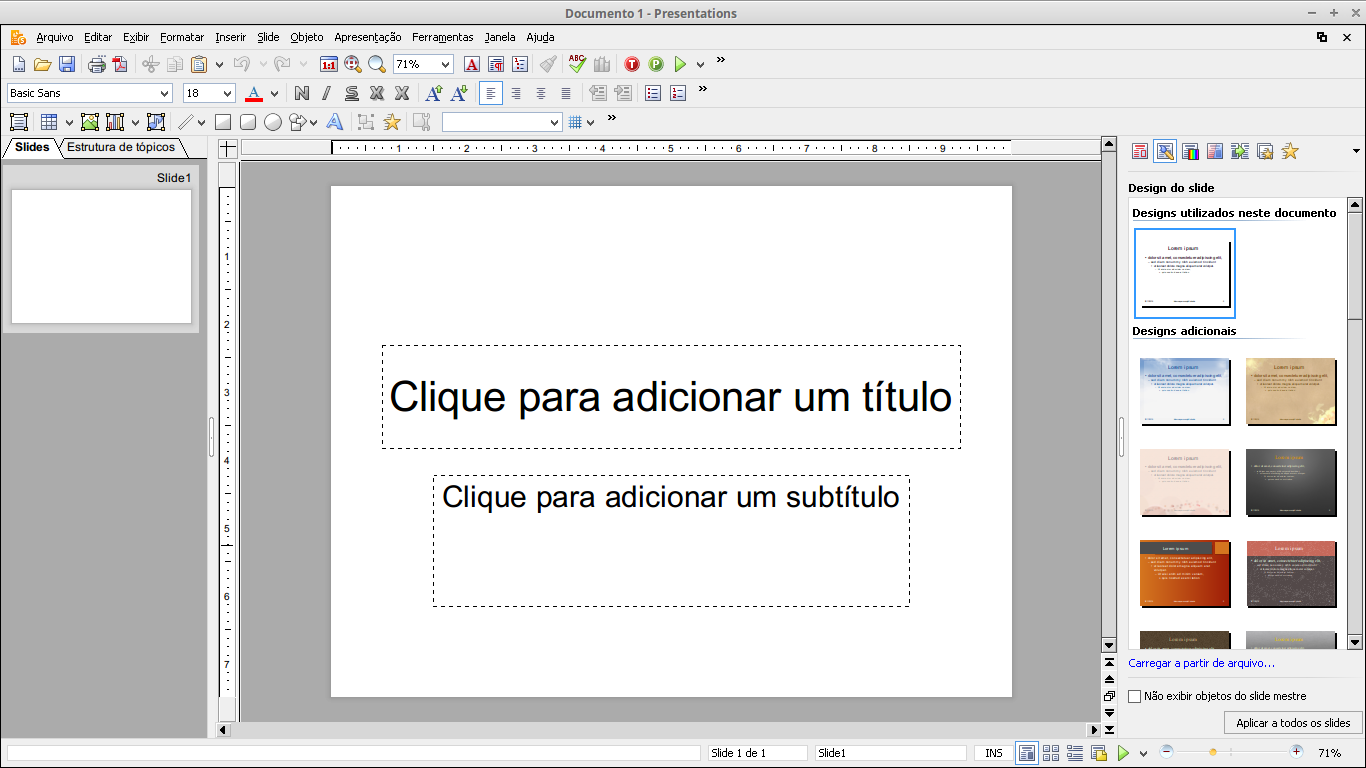Image resolution: width=1366 pixels, height=768 pixels.
Task: Open the Arquivo menu
Action: [x=55, y=37]
